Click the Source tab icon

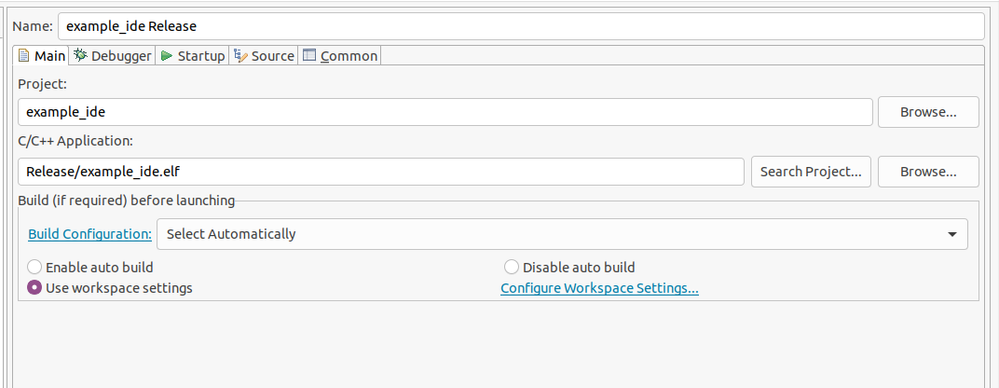point(240,55)
